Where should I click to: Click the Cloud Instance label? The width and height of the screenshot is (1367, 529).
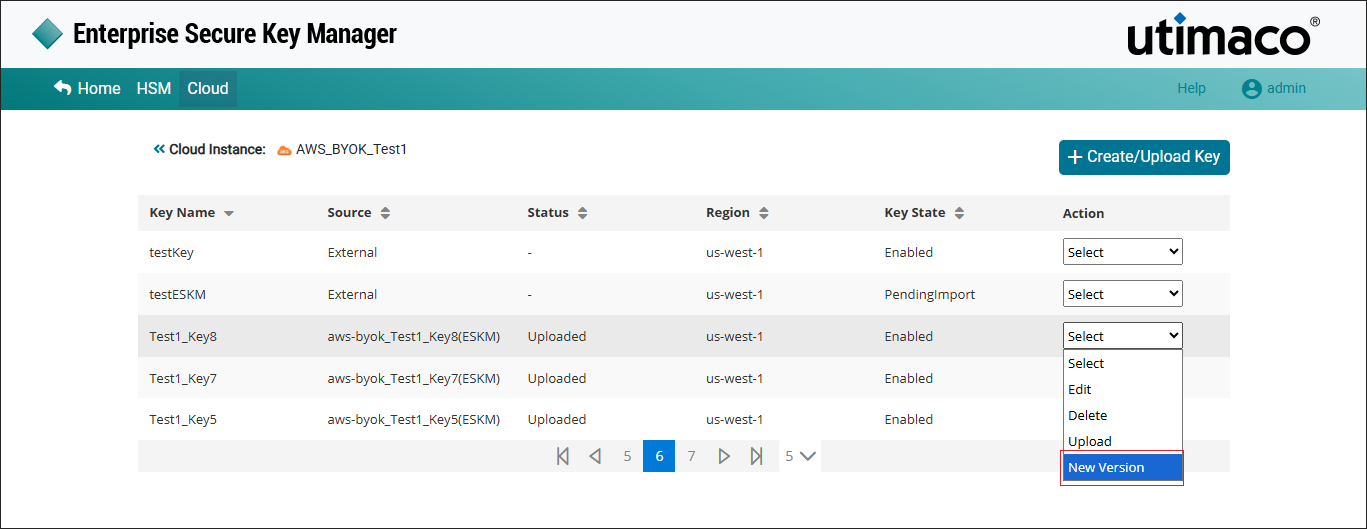click(x=217, y=149)
